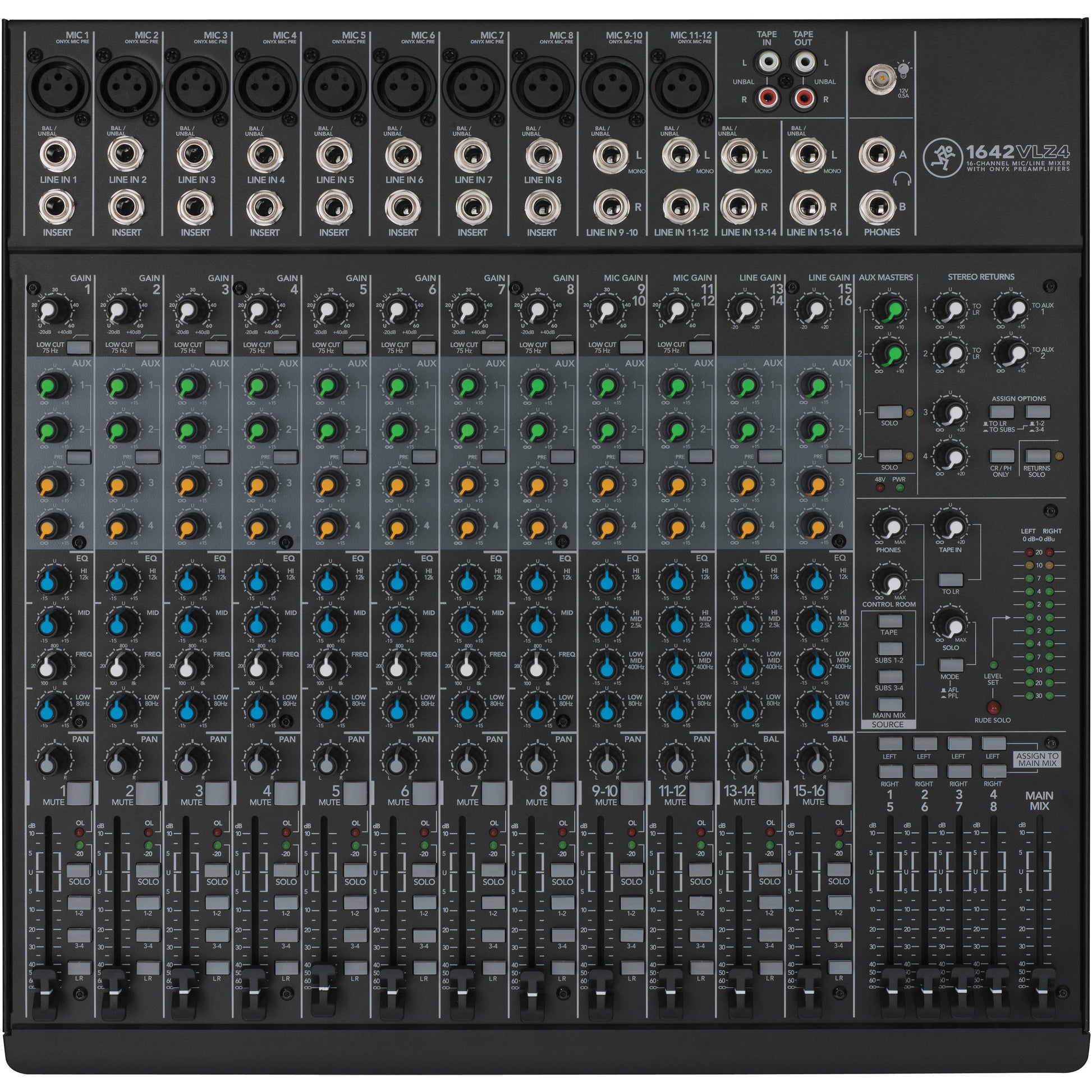This screenshot has width=1092, height=1092.
Task: Toggle the channel 3 AUX PRE switch
Action: [217, 456]
